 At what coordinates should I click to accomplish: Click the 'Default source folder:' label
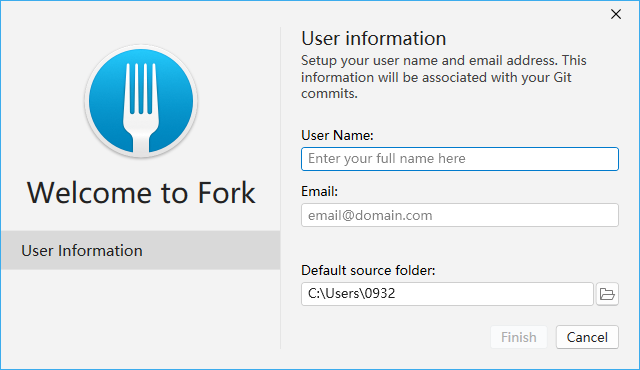click(x=368, y=270)
